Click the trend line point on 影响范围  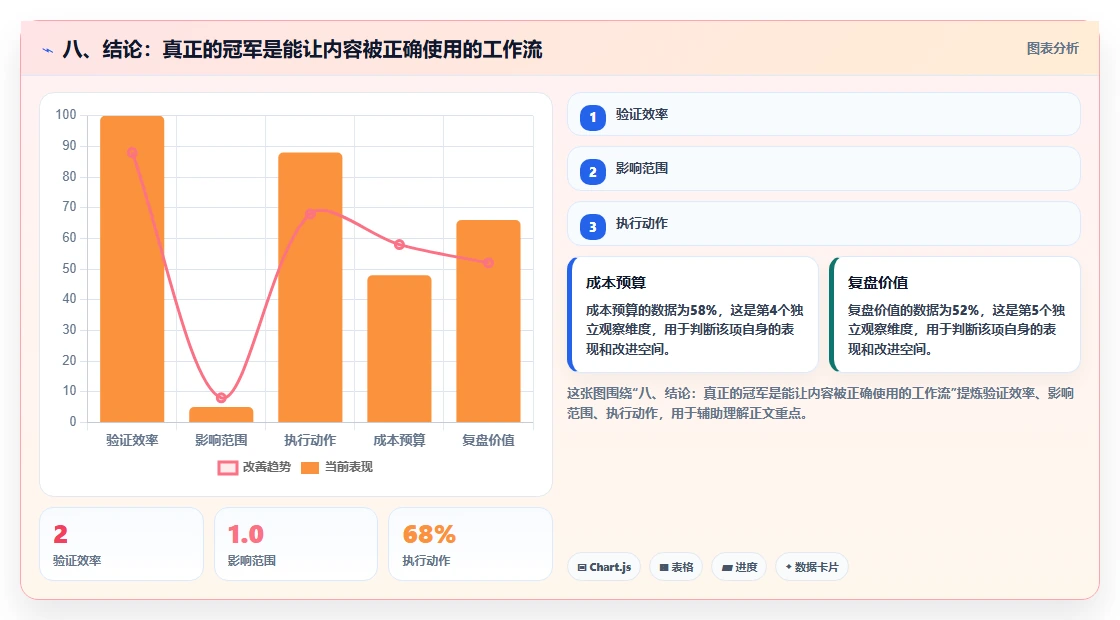221,398
